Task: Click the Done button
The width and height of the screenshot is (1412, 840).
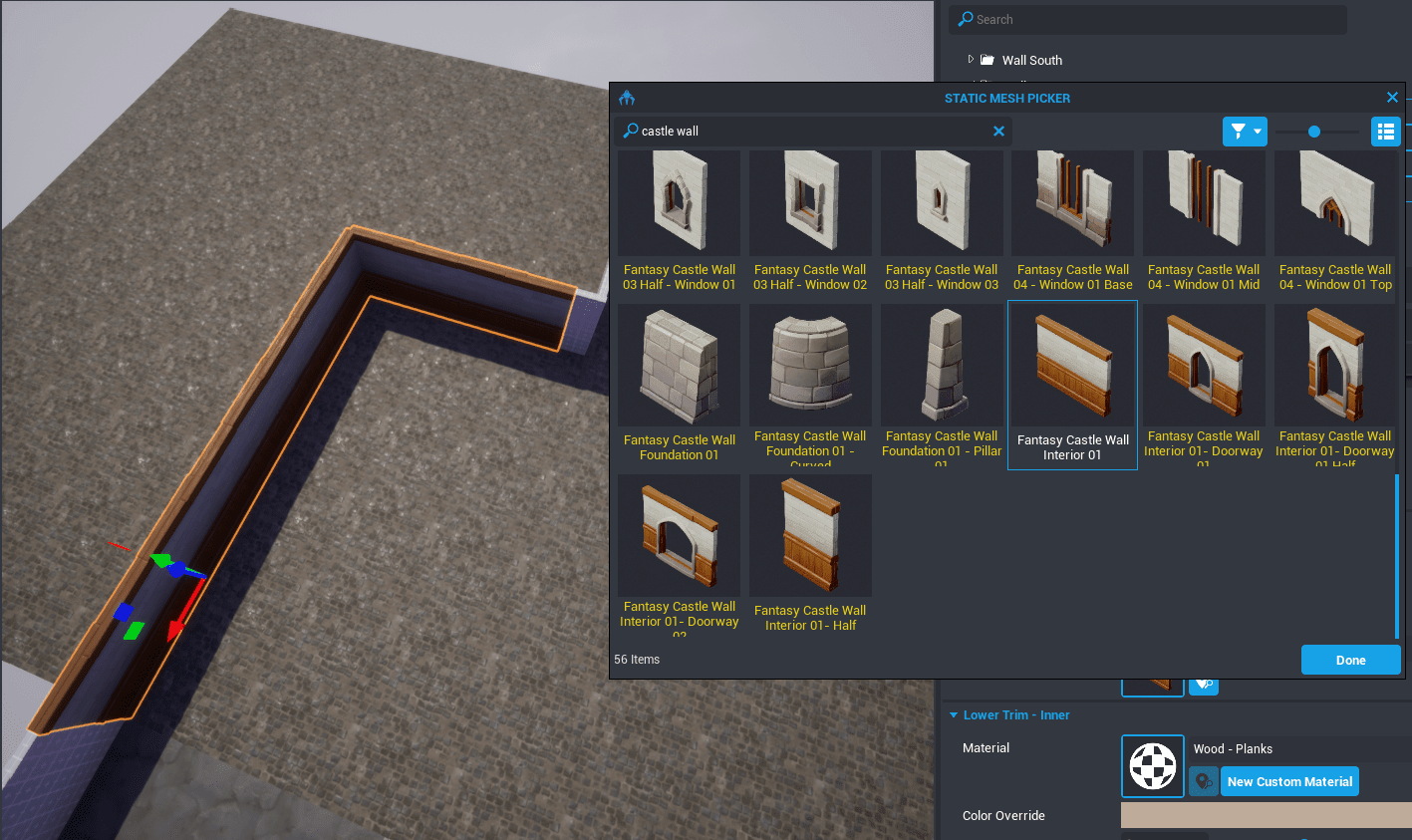Action: click(1350, 660)
